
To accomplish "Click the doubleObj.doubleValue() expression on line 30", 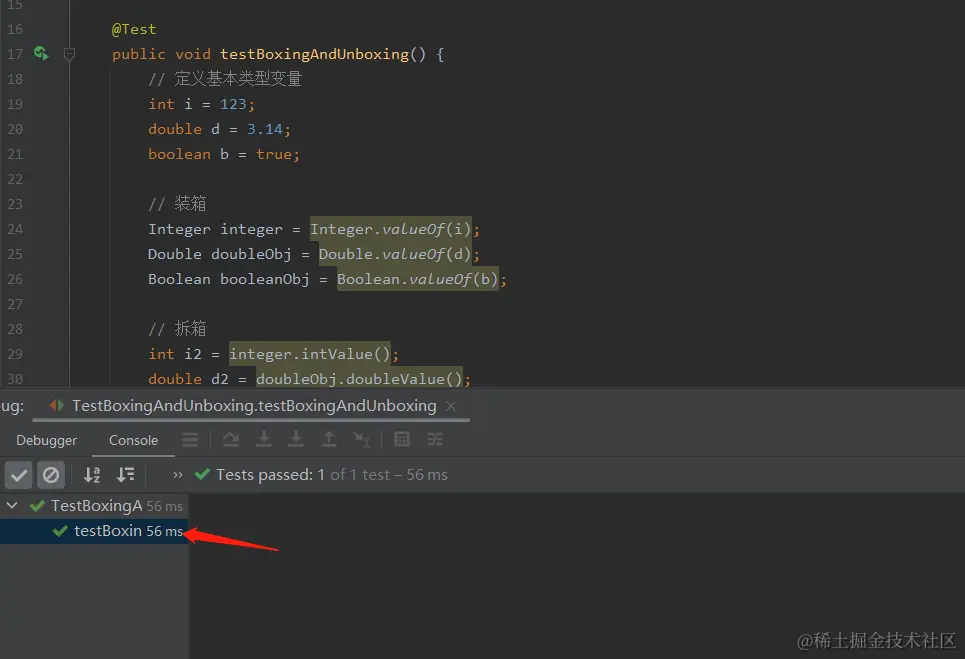I will tap(359, 379).
